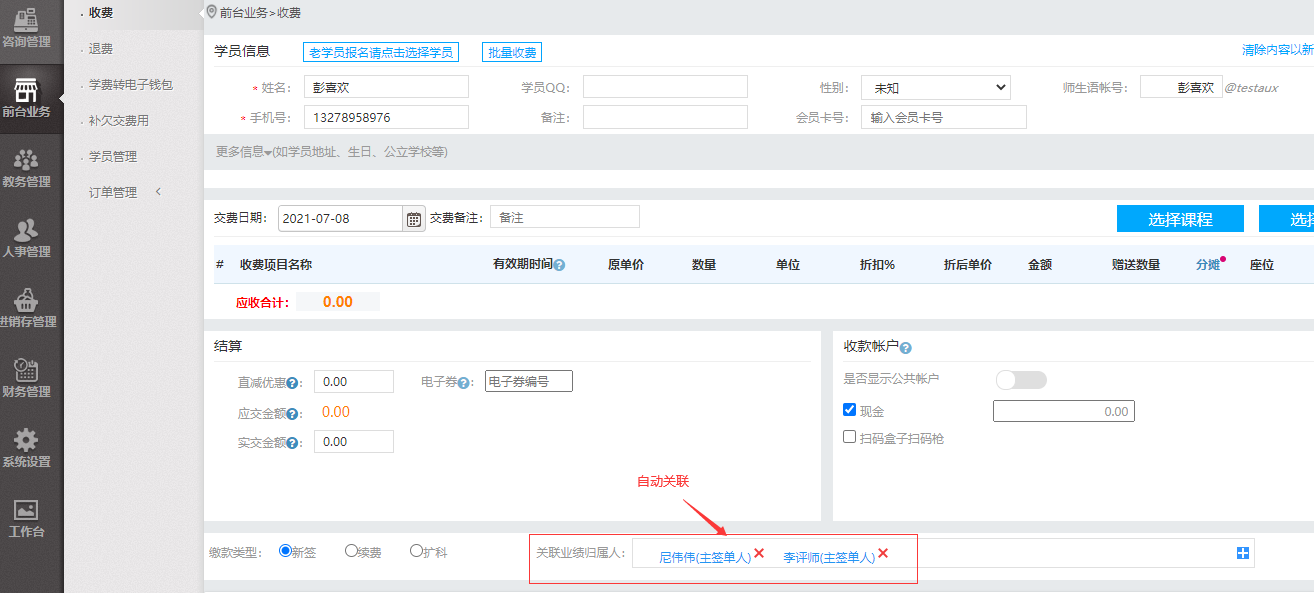Click the help icon beside 应交金额
Screen dimensions: 1314x593
[293, 413]
